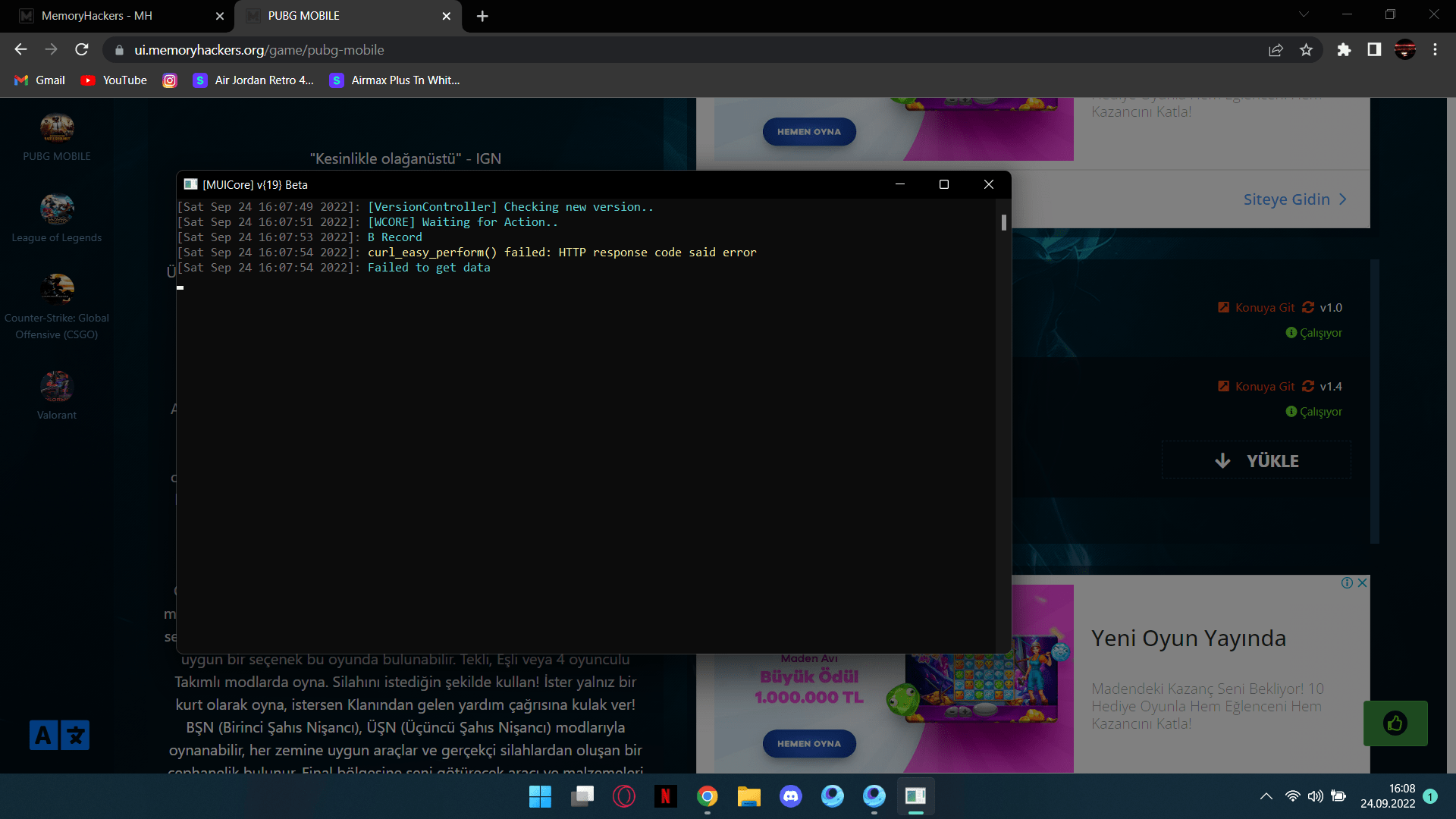Click 'Failed to get data' console line
Viewport: 1456px width, 819px height.
(428, 268)
